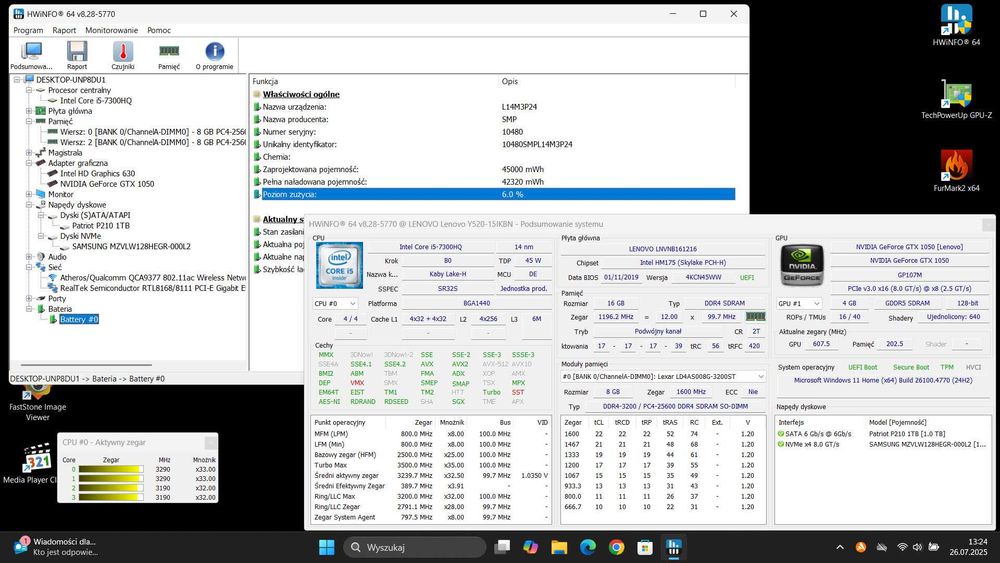Click the HWiNFO taskbar icon
The width and height of the screenshot is (1000, 563).
click(x=673, y=547)
